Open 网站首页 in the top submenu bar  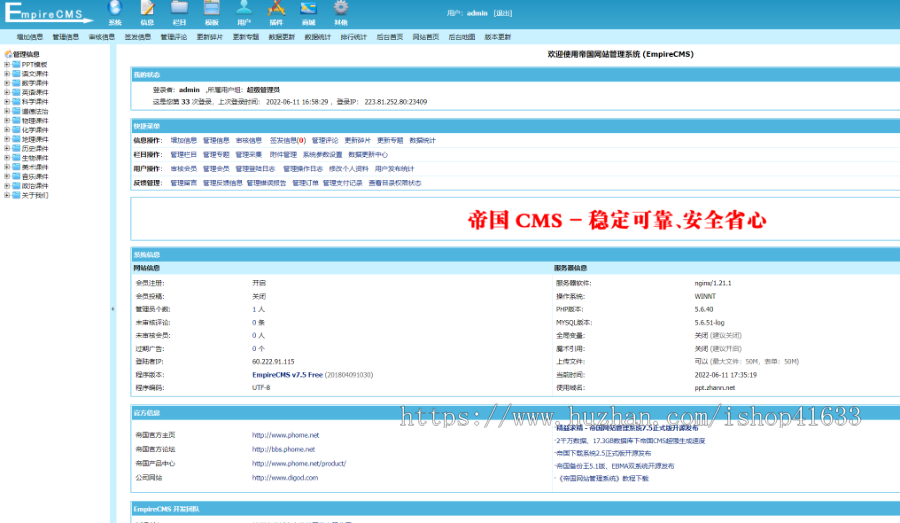pyautogui.click(x=426, y=37)
